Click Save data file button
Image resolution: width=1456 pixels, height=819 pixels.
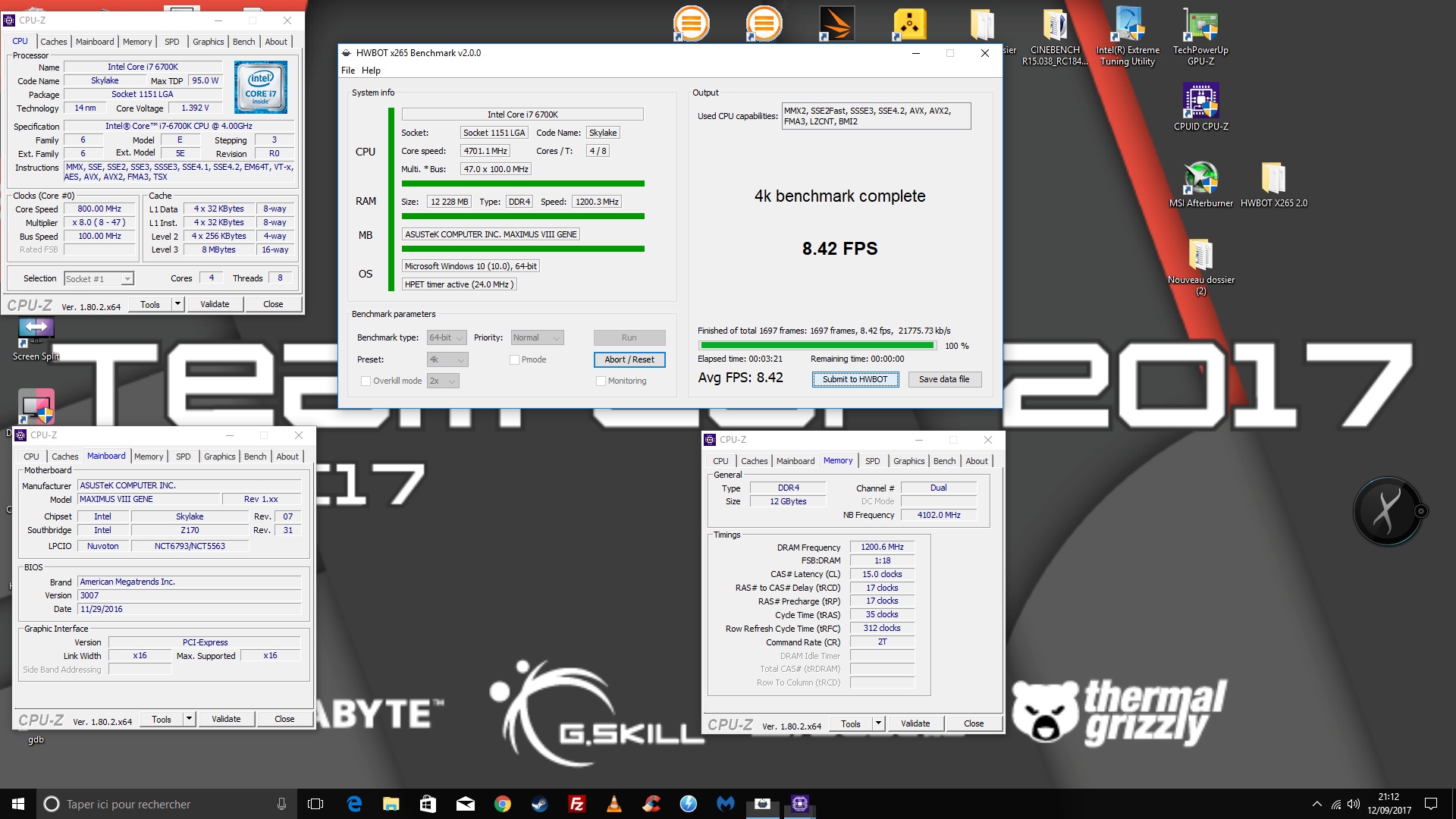point(944,379)
